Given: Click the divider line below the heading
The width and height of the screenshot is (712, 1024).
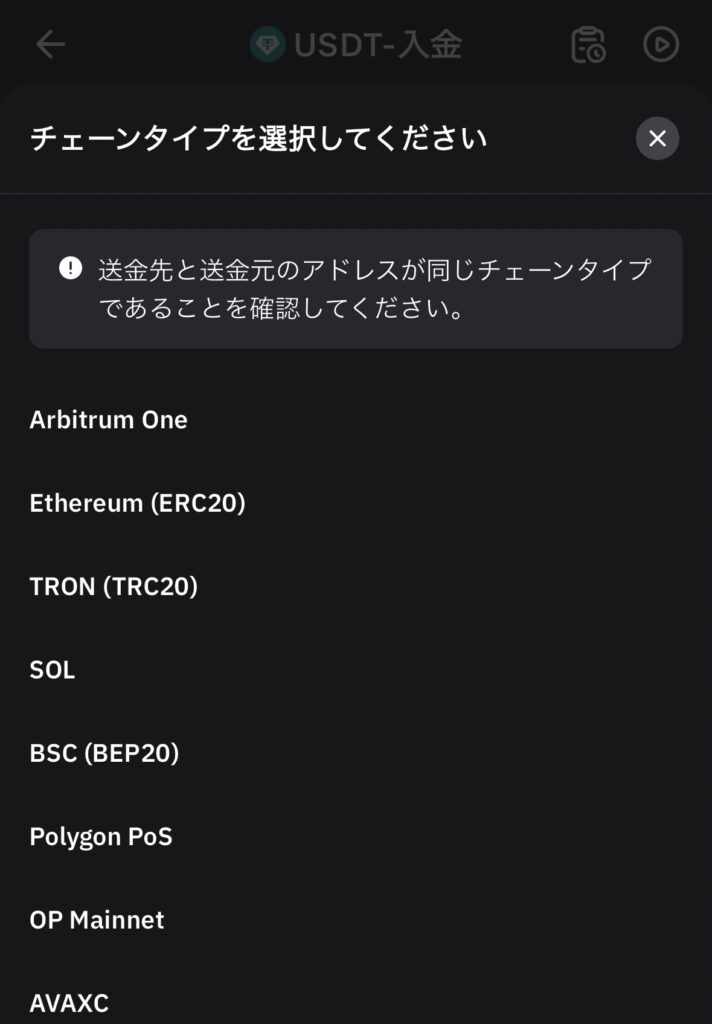Looking at the screenshot, I should click(x=356, y=193).
